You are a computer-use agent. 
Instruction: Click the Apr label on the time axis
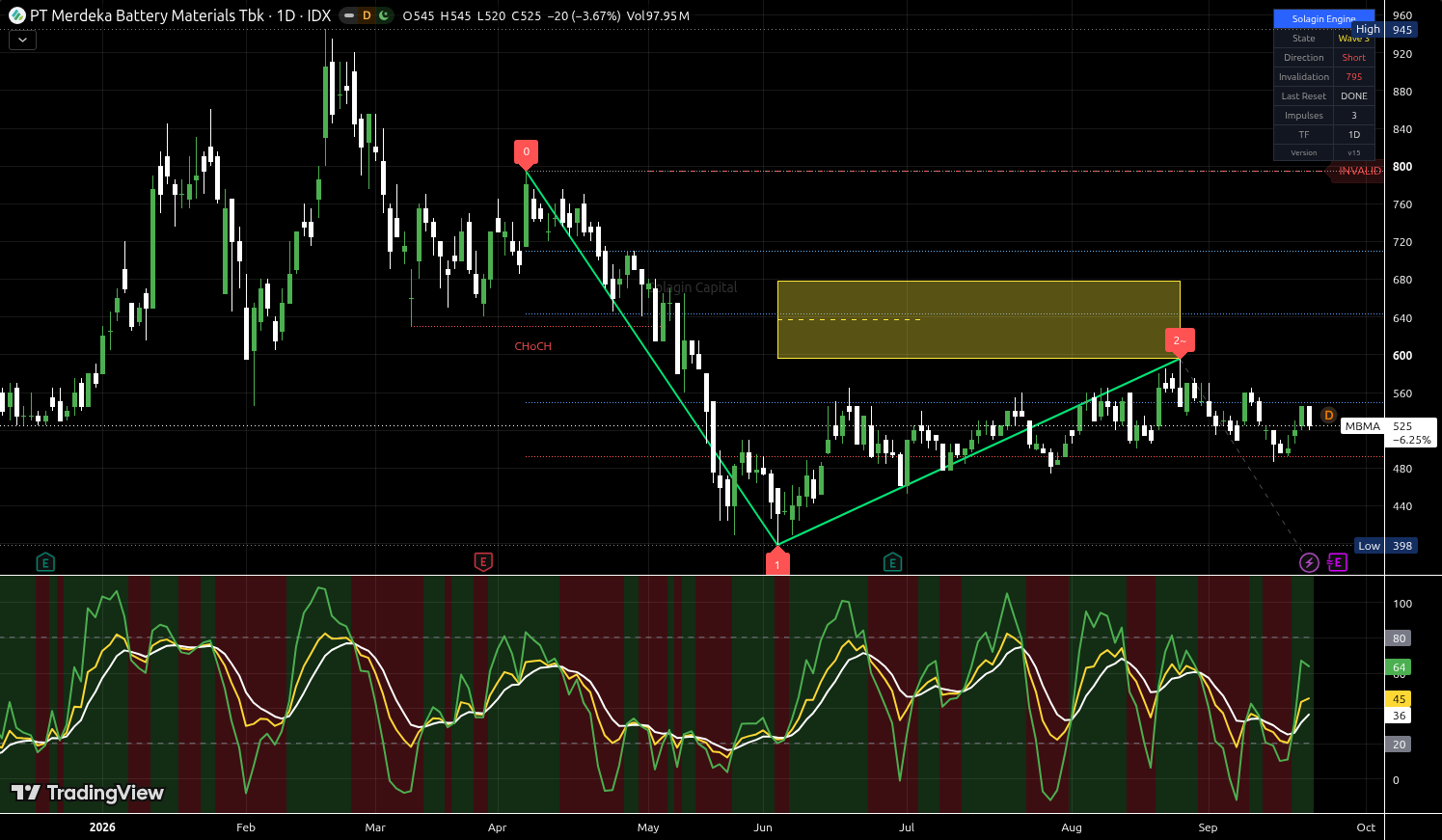tap(498, 827)
